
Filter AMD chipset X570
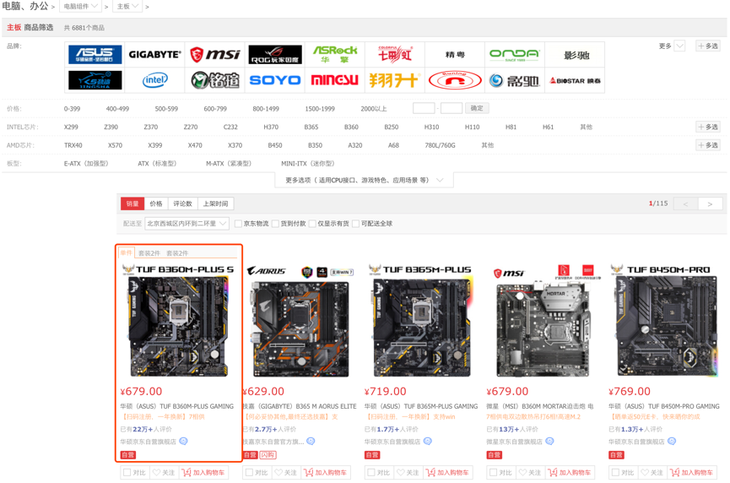pos(115,145)
